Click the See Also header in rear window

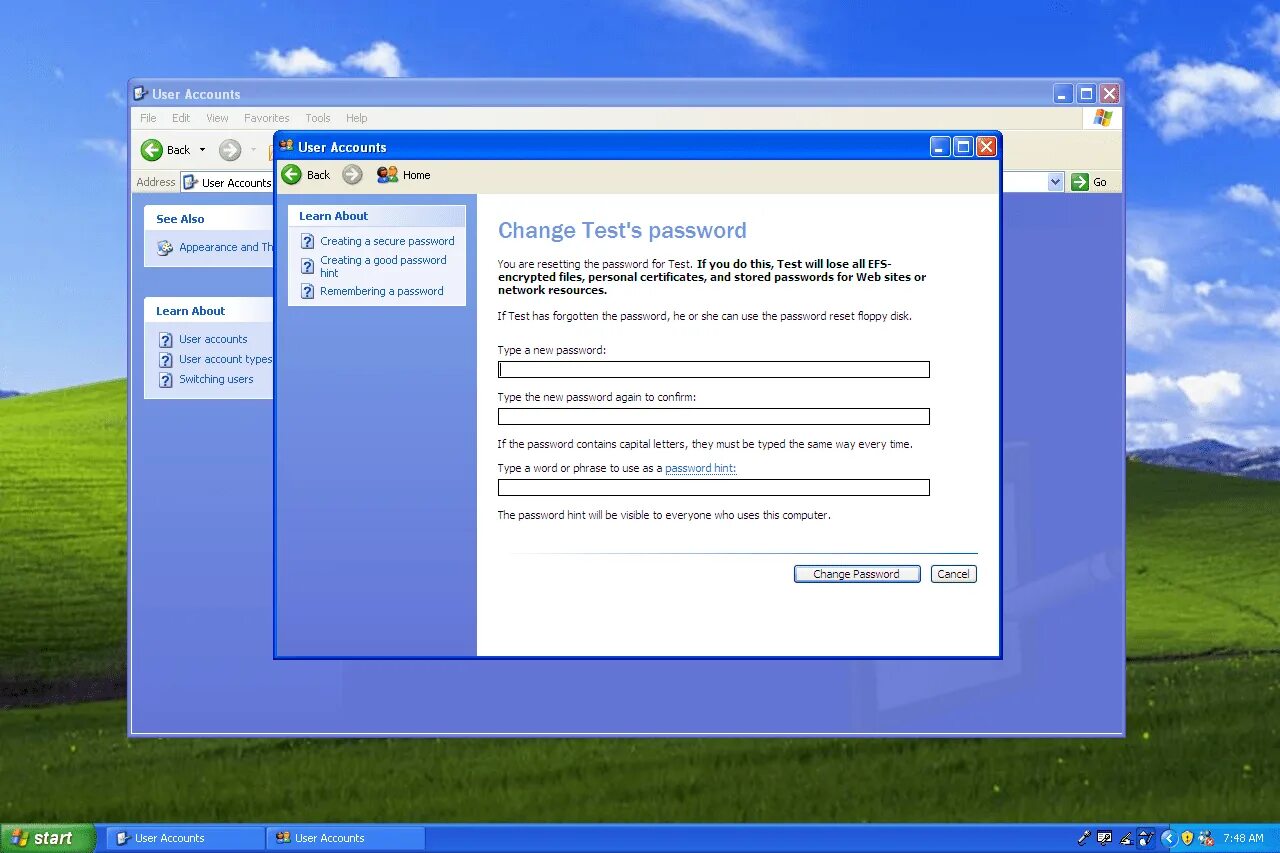180,219
